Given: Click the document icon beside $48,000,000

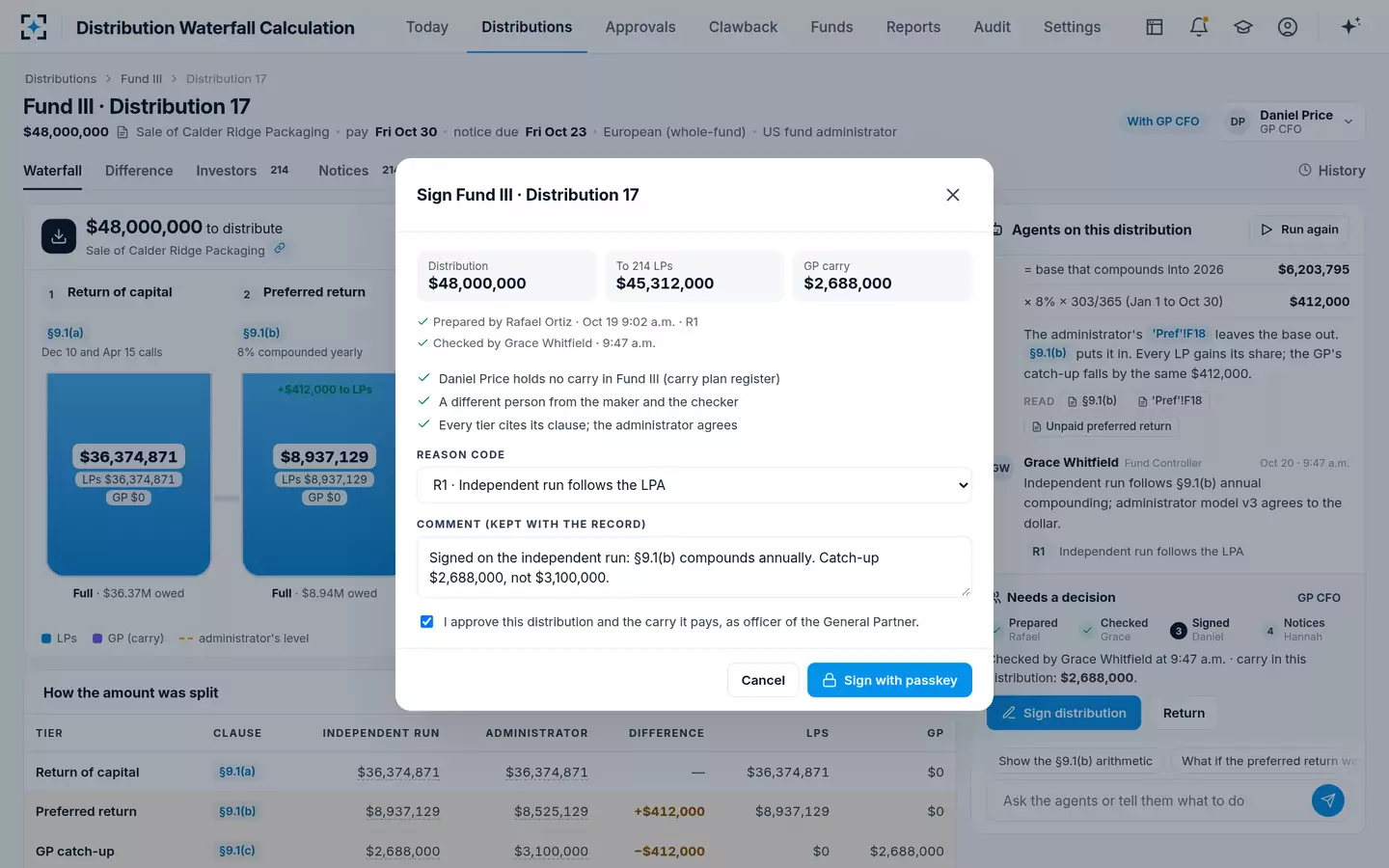Looking at the screenshot, I should tap(123, 132).
